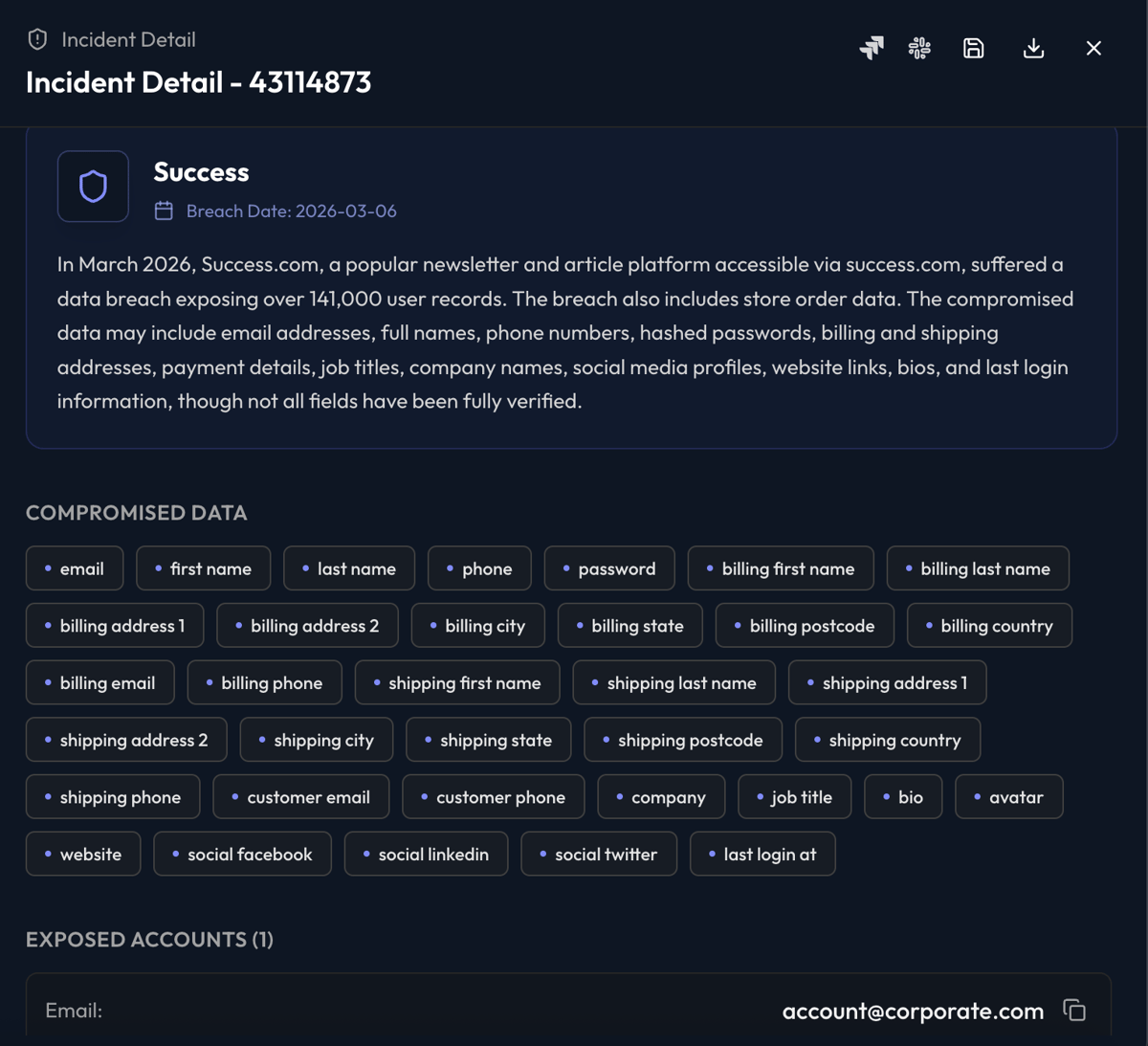Select the customer phone data chip
Image resolution: width=1148 pixels, height=1046 pixels.
(x=493, y=796)
